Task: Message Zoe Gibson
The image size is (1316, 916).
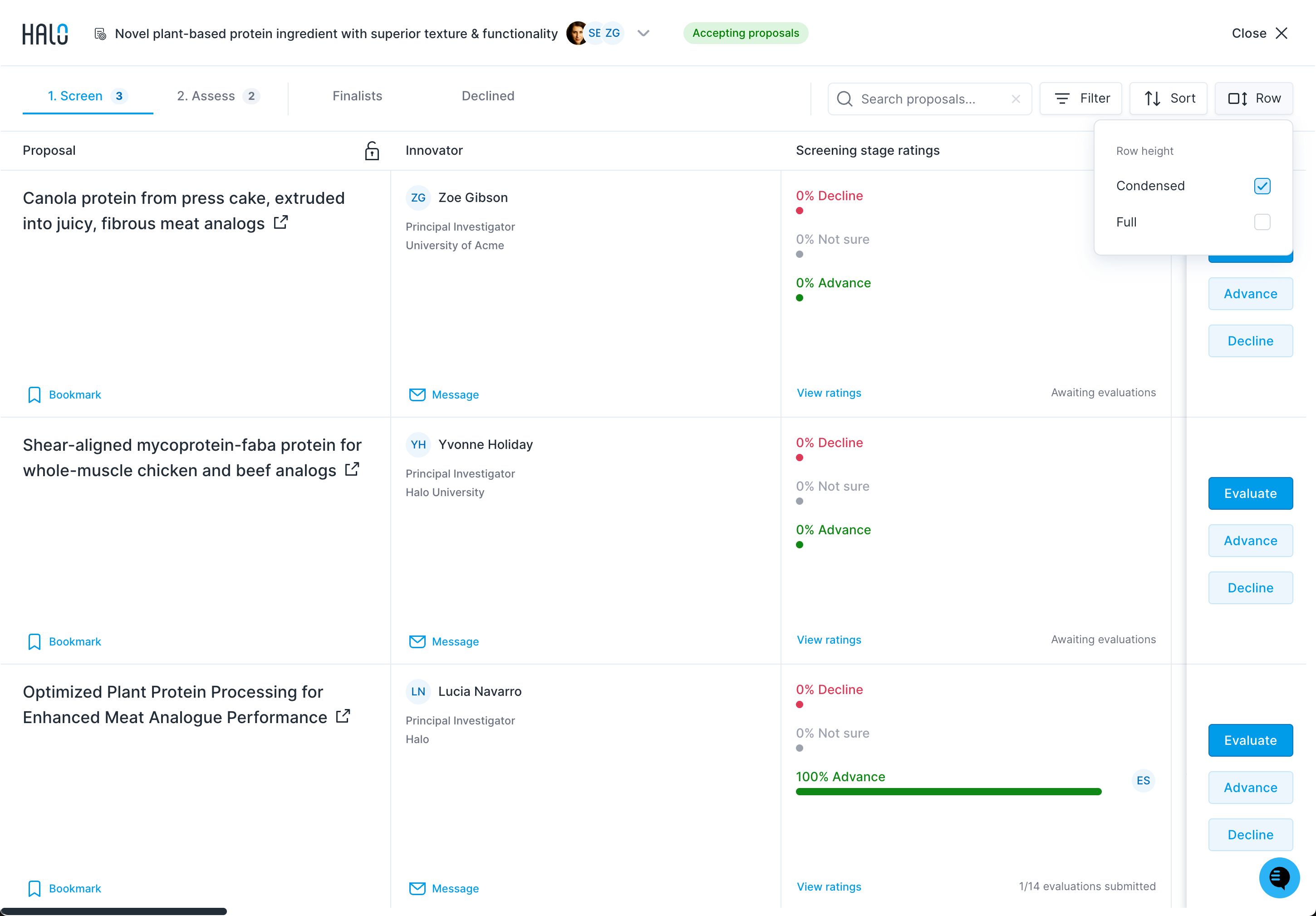Action: click(444, 394)
